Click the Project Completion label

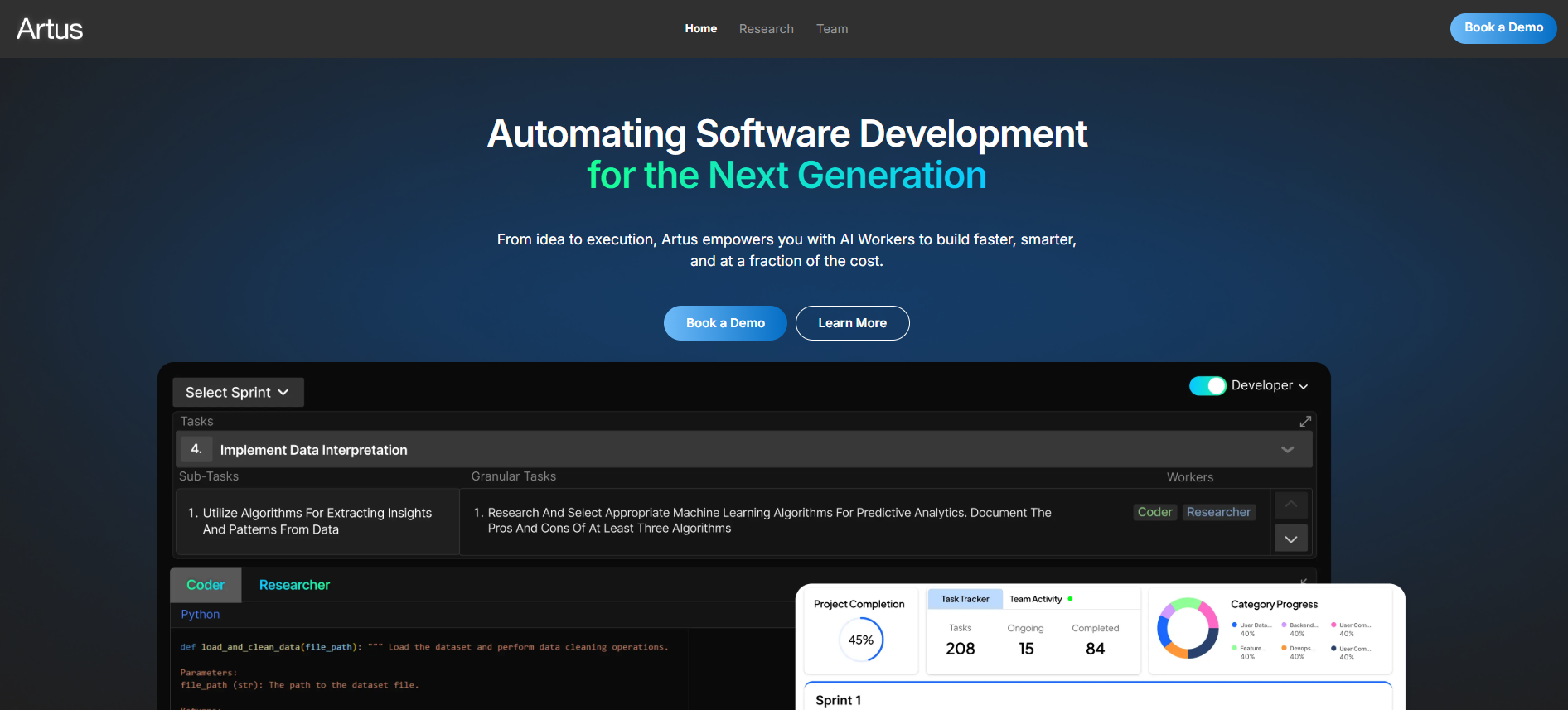click(x=859, y=604)
